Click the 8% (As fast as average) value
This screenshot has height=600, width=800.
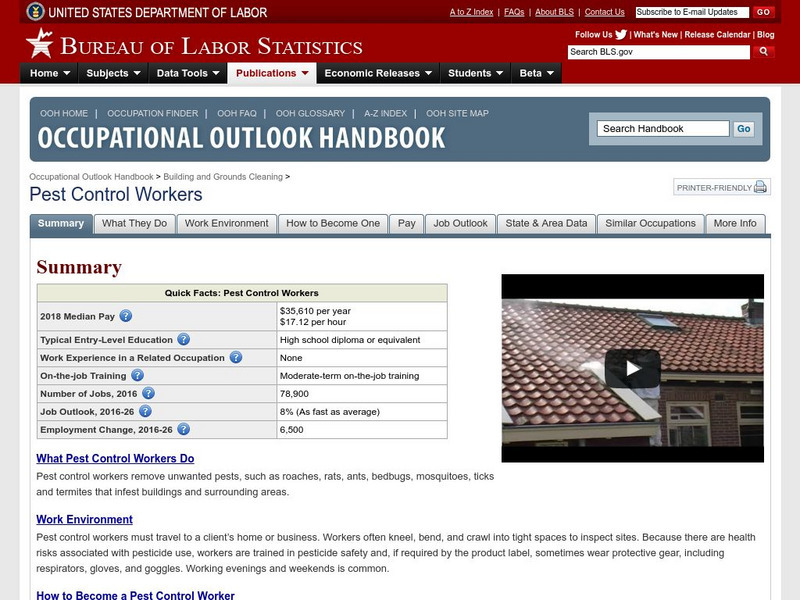click(330, 411)
